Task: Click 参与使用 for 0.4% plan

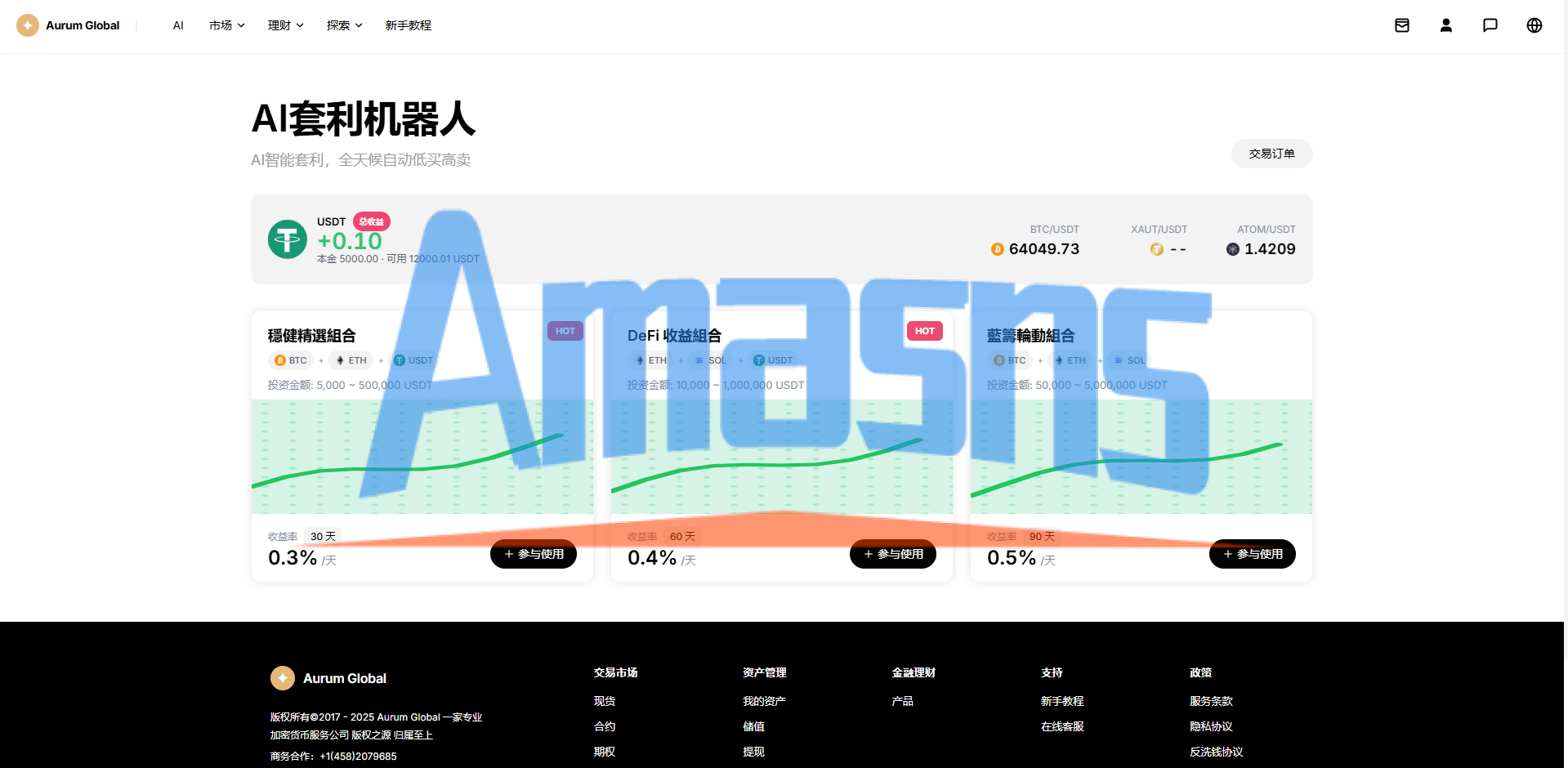Action: pyautogui.click(x=893, y=554)
